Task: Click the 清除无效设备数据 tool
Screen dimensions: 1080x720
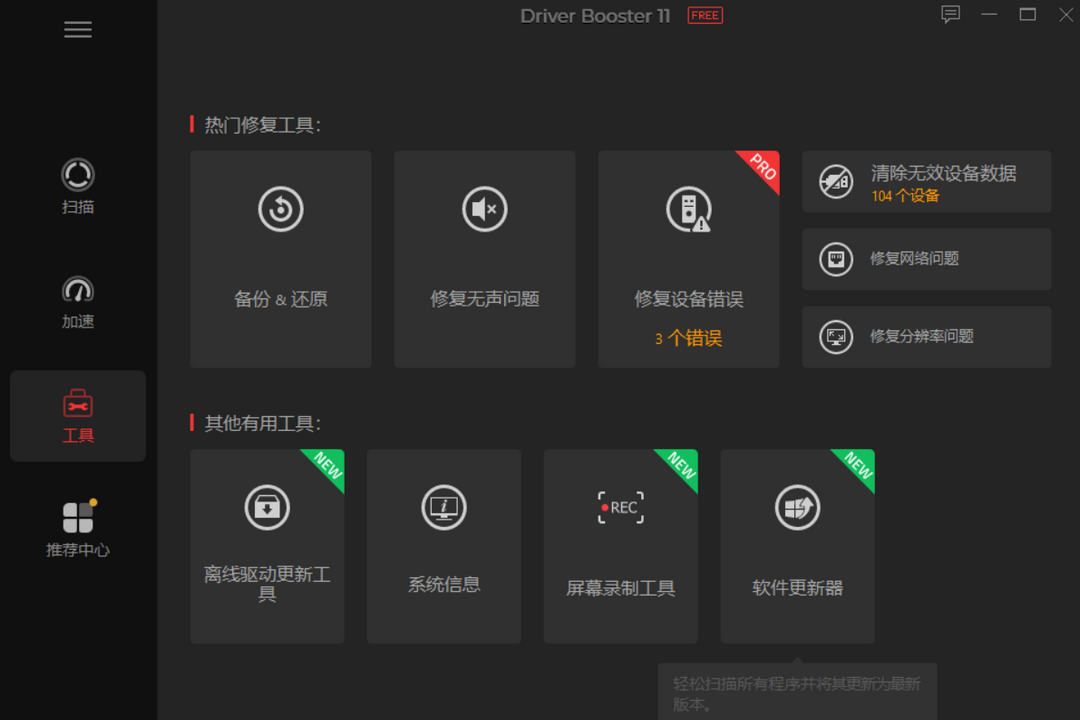Action: [925, 181]
